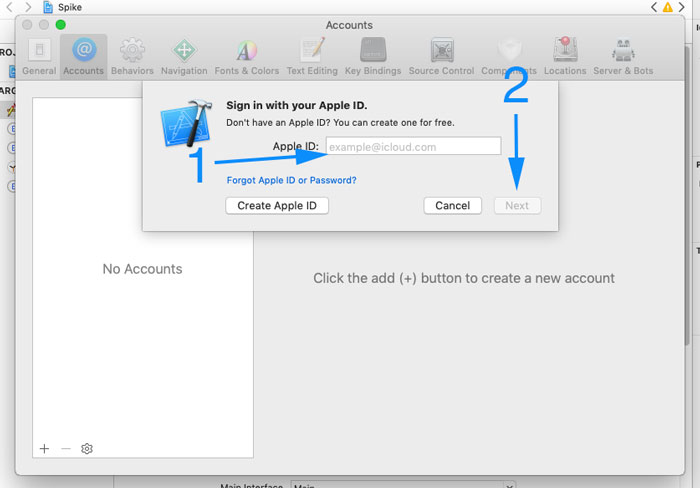Image resolution: width=700 pixels, height=488 pixels.
Task: Click the add (+) account button
Action: coord(44,448)
